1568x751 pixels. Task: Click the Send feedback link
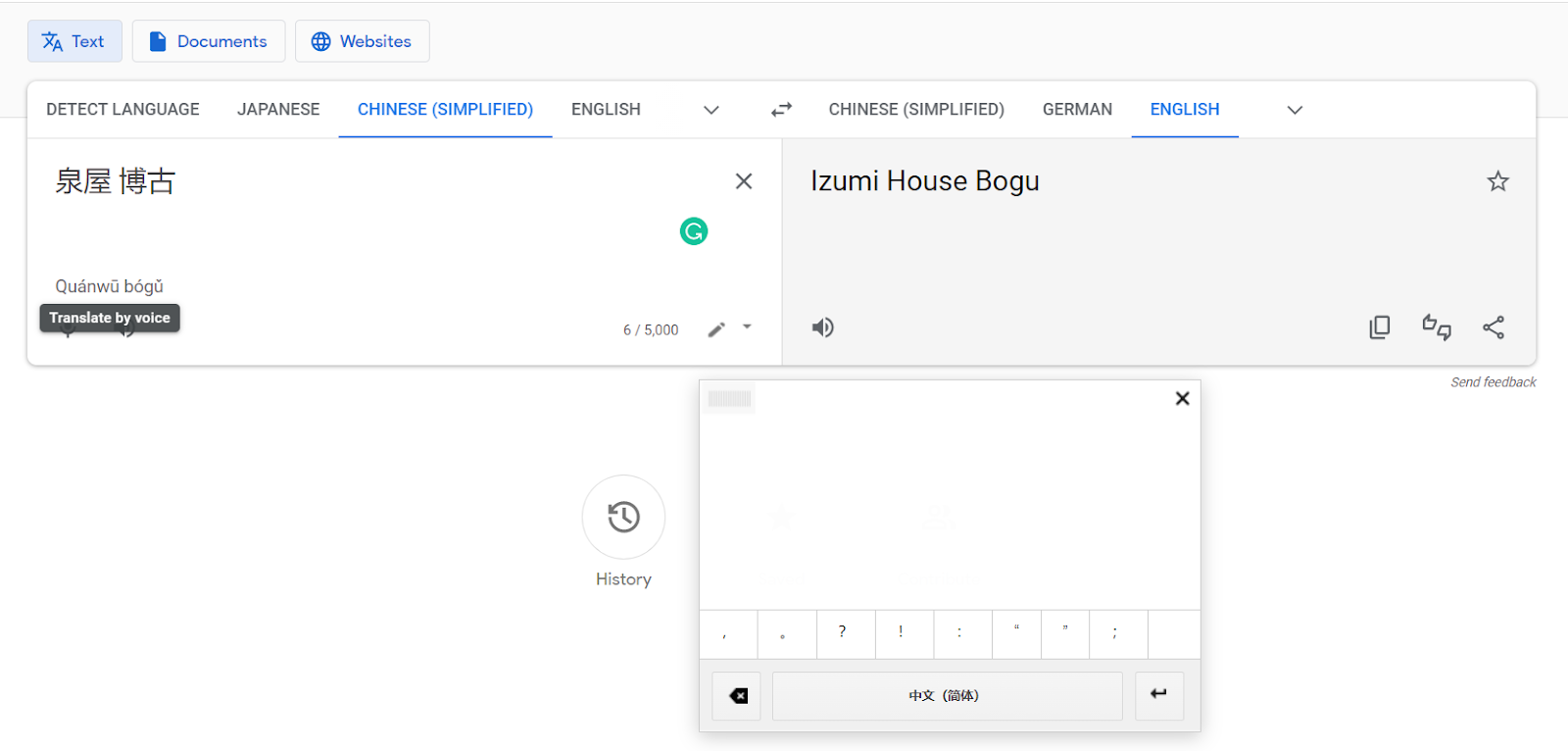tap(1494, 382)
